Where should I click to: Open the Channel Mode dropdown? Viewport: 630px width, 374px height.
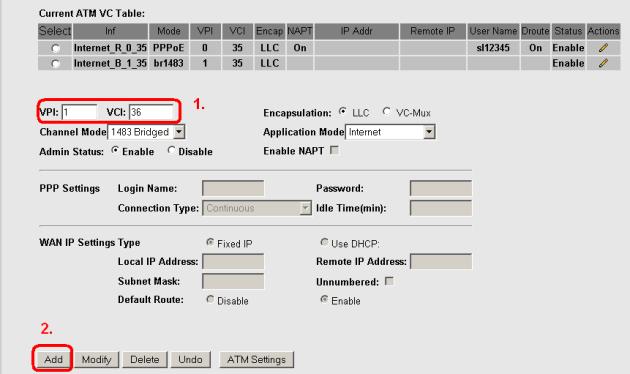[146, 132]
